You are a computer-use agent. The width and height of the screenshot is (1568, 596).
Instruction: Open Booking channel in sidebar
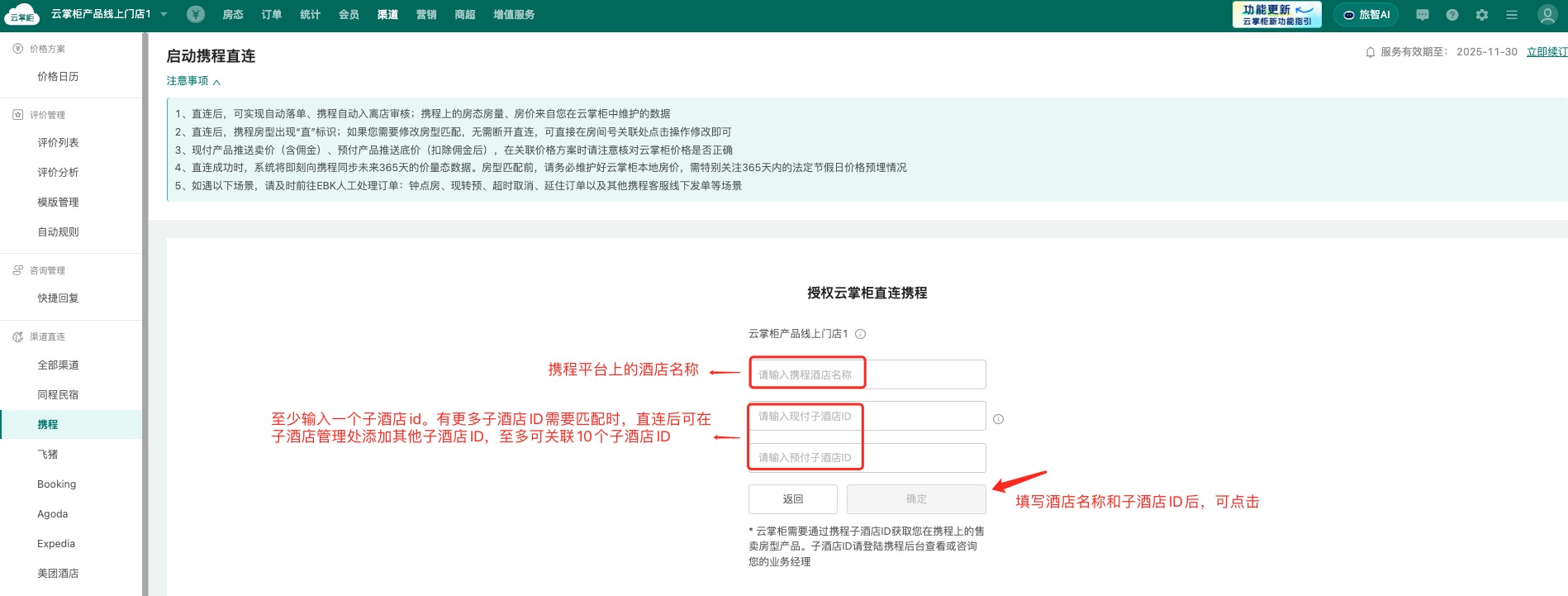pos(56,484)
